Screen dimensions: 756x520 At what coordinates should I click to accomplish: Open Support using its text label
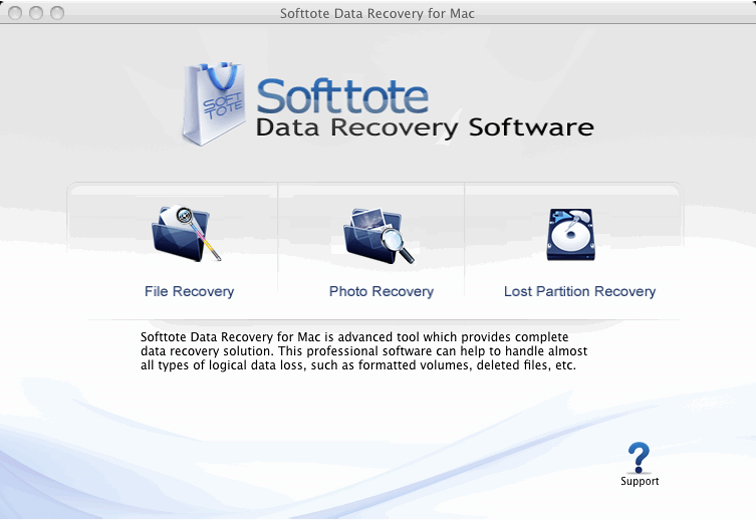point(639,481)
